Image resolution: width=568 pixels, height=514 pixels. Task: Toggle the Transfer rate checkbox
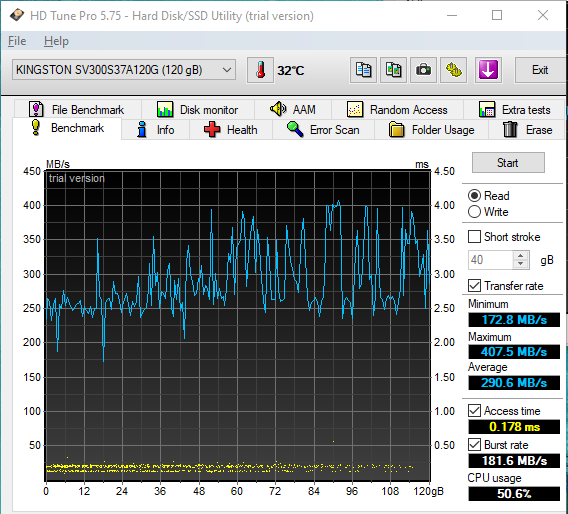coord(475,286)
